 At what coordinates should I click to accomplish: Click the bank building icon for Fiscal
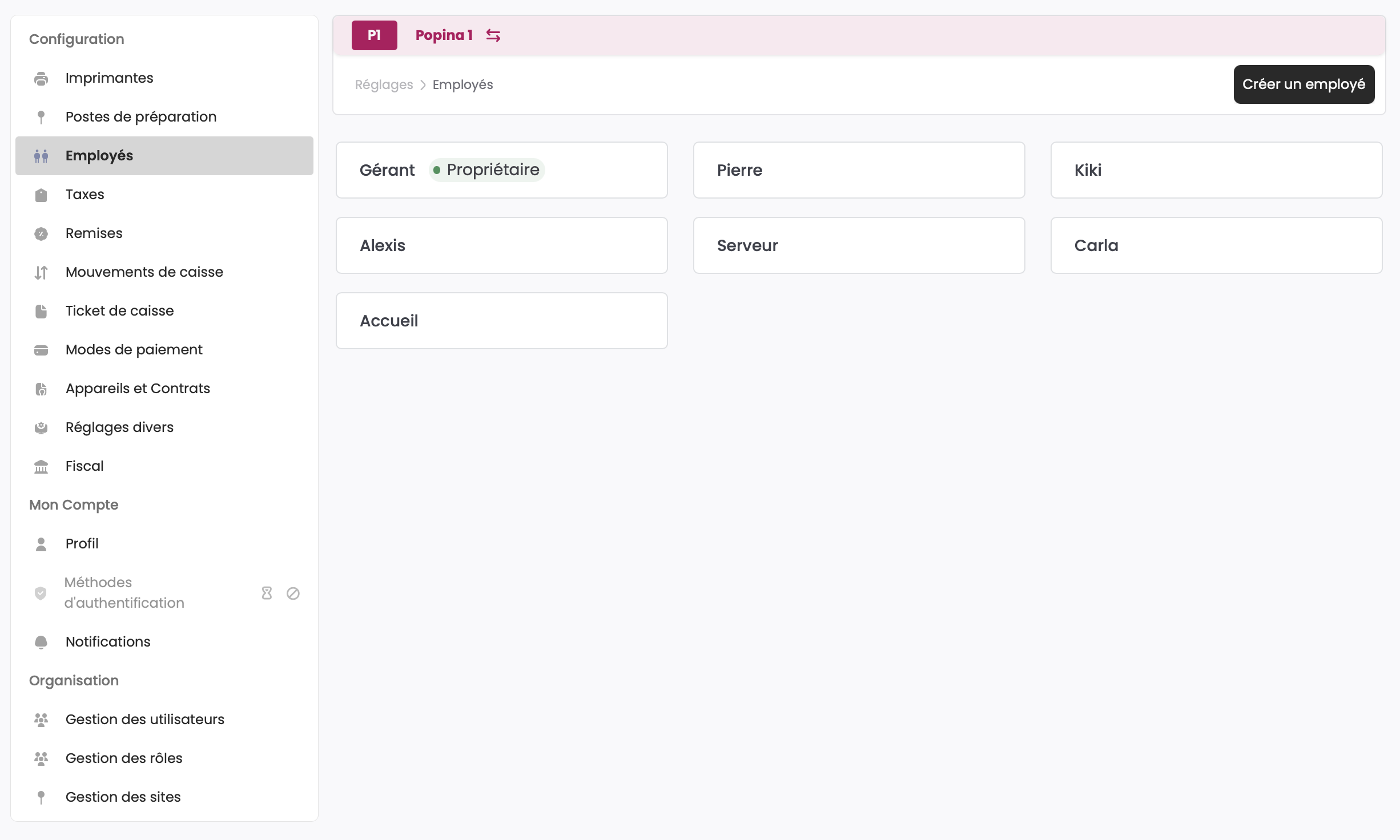coord(41,466)
